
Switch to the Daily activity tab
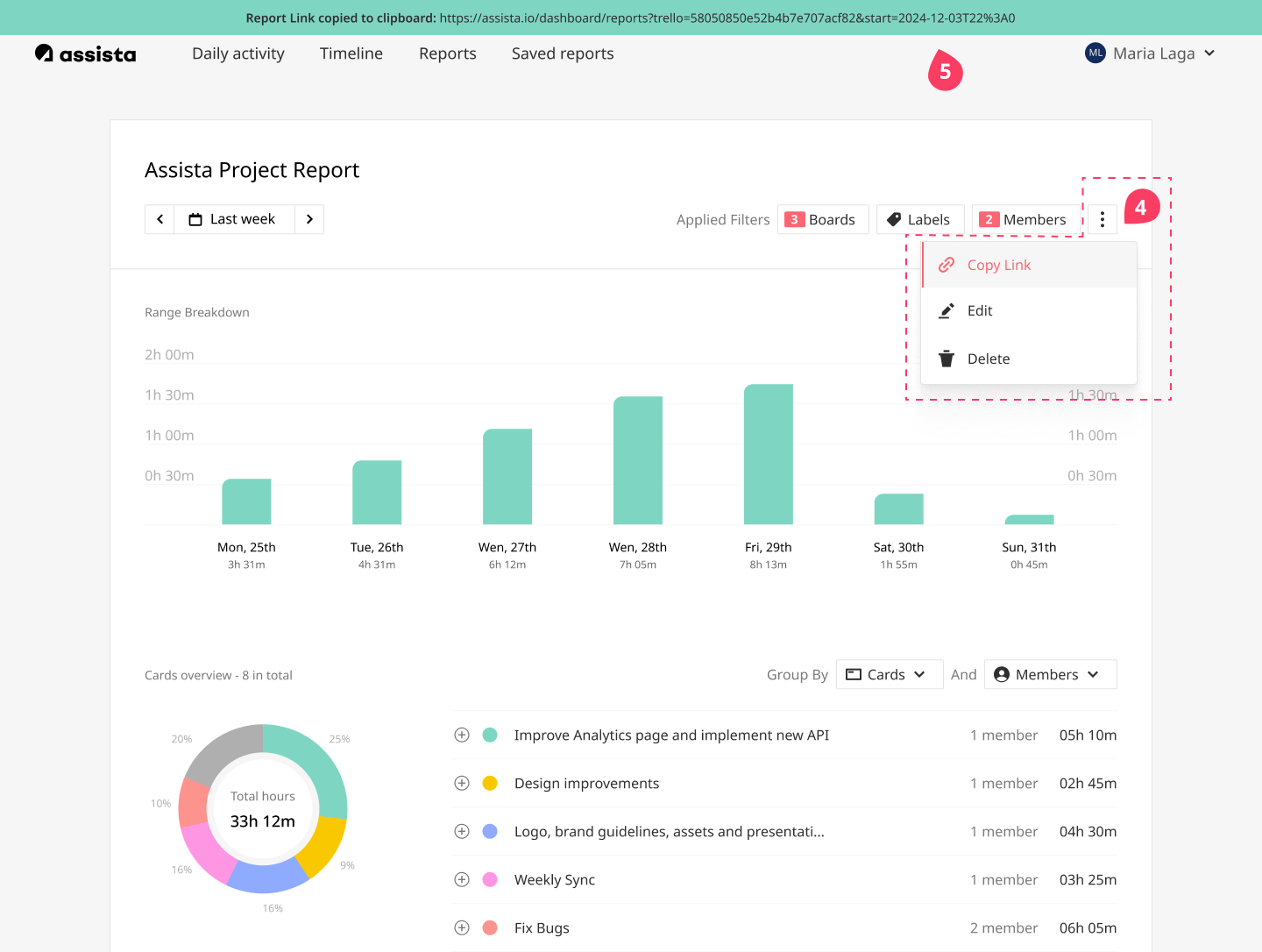coord(238,53)
